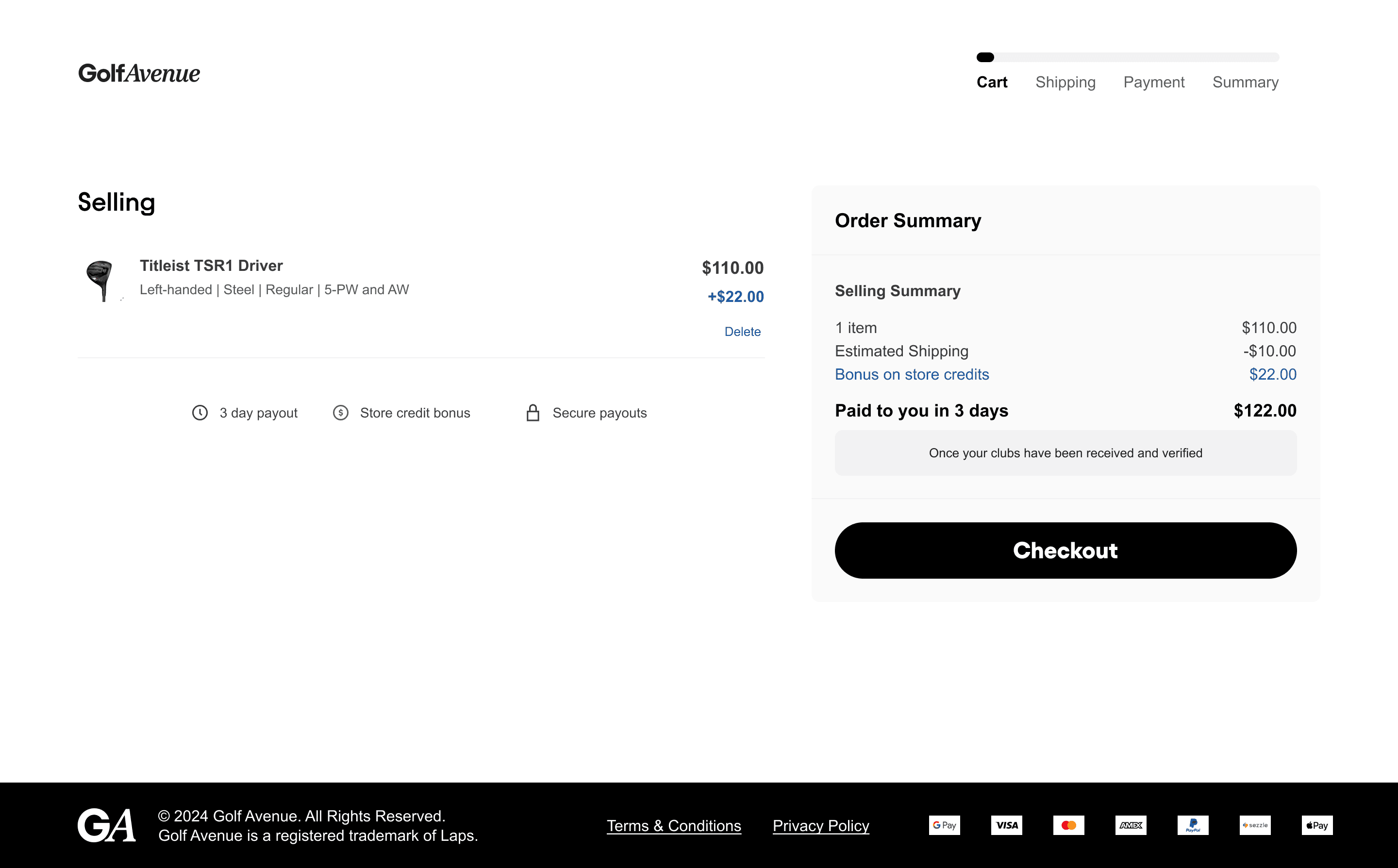Click the dollar coin store credit icon

coord(341,413)
